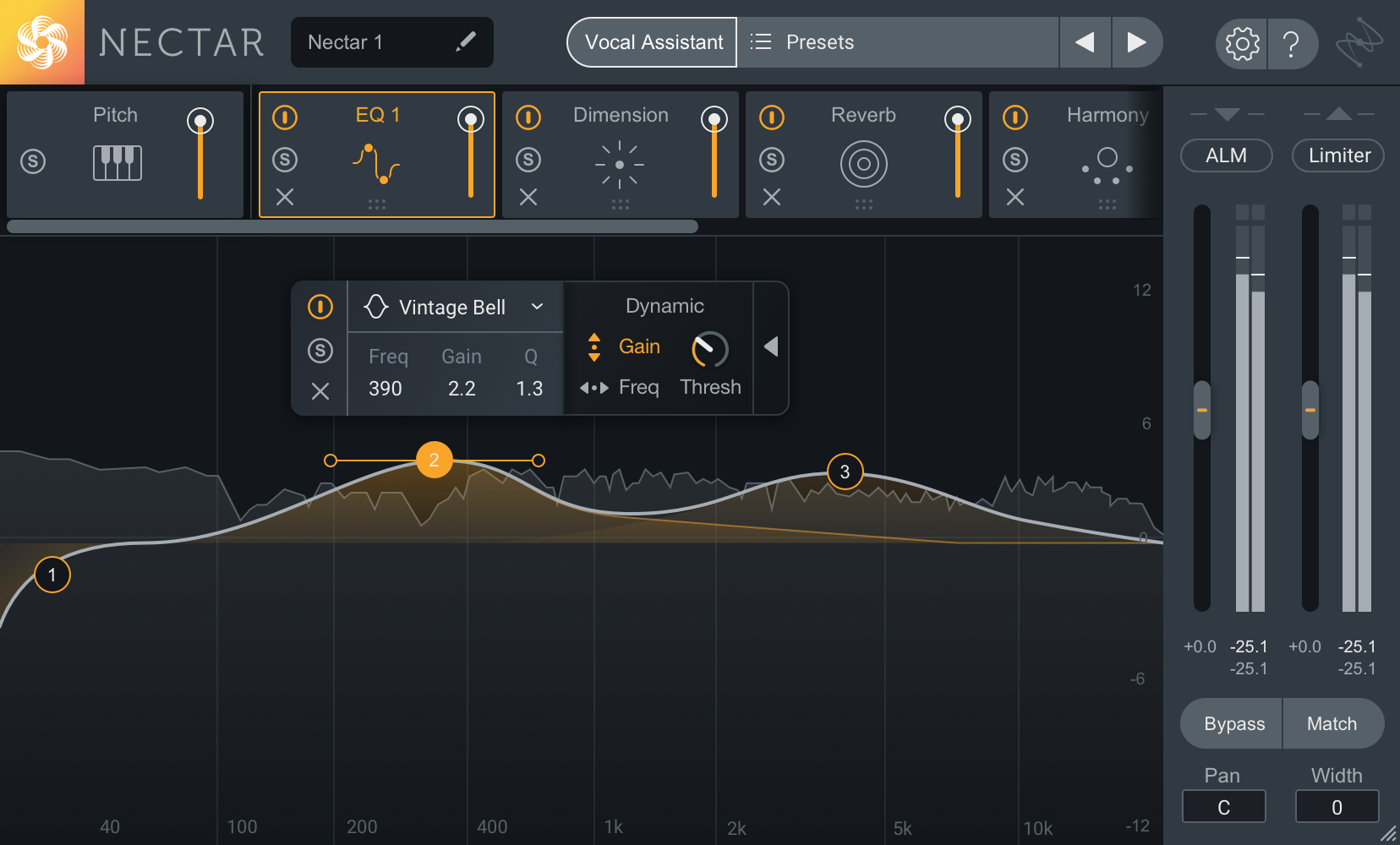This screenshot has height=845, width=1400.
Task: Click the Pitch module piano keys icon
Action: point(117,162)
